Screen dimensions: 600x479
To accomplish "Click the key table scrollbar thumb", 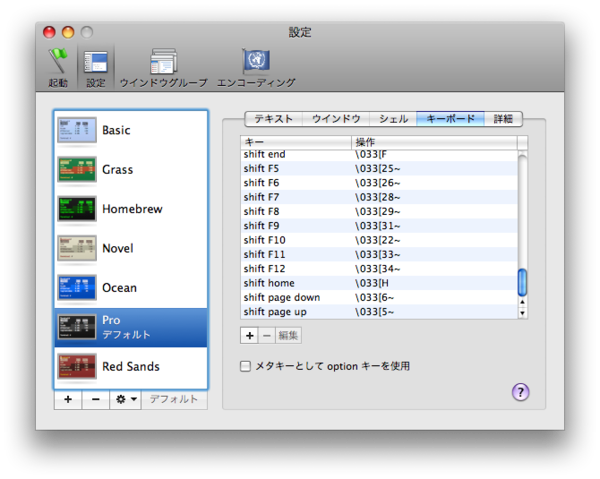I will (x=522, y=282).
